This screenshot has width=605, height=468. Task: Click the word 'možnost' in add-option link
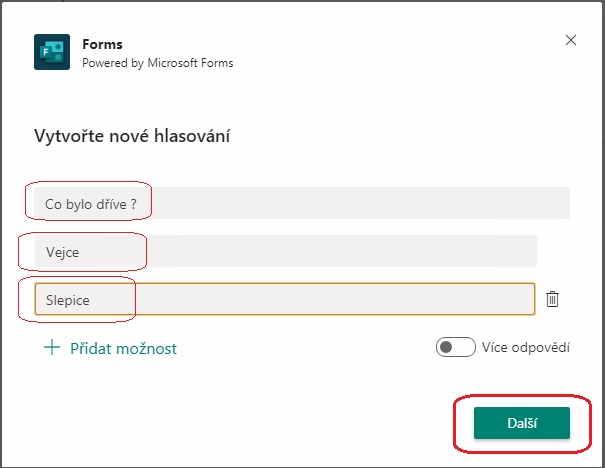(x=147, y=349)
